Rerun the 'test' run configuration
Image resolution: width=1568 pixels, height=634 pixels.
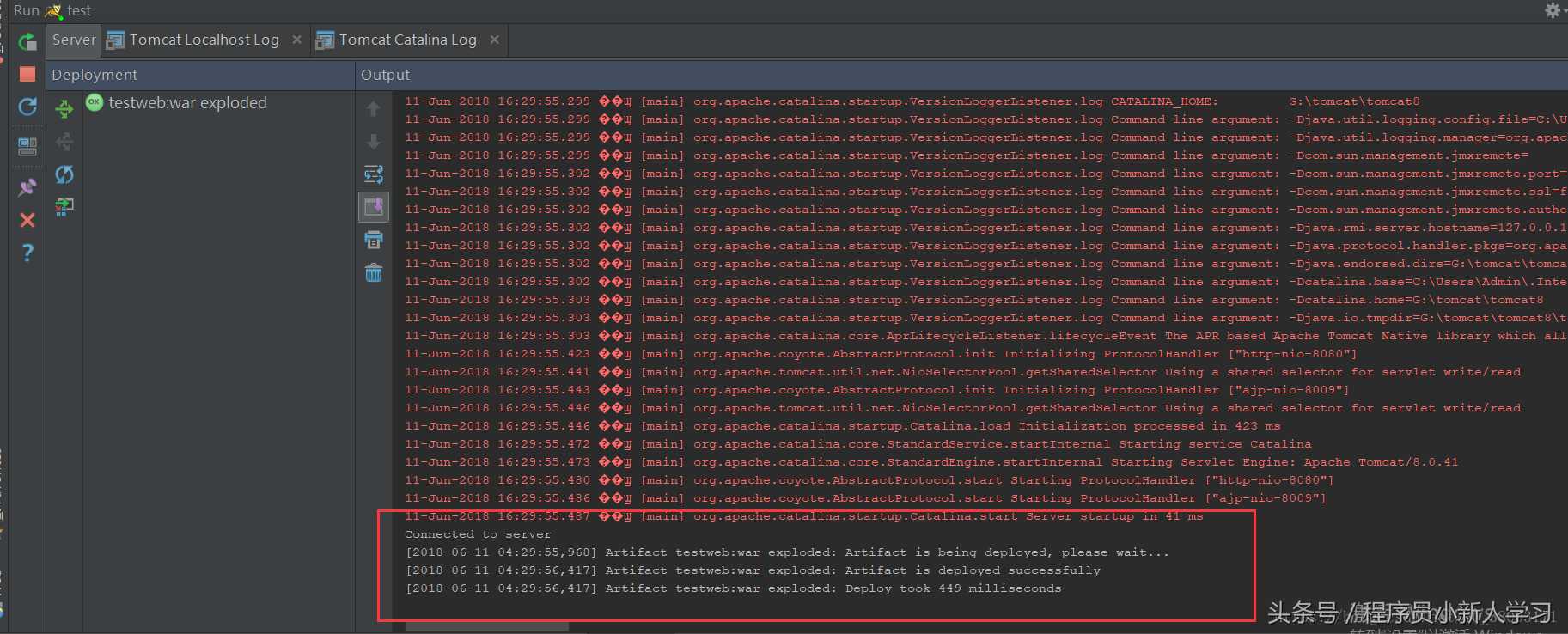click(27, 41)
